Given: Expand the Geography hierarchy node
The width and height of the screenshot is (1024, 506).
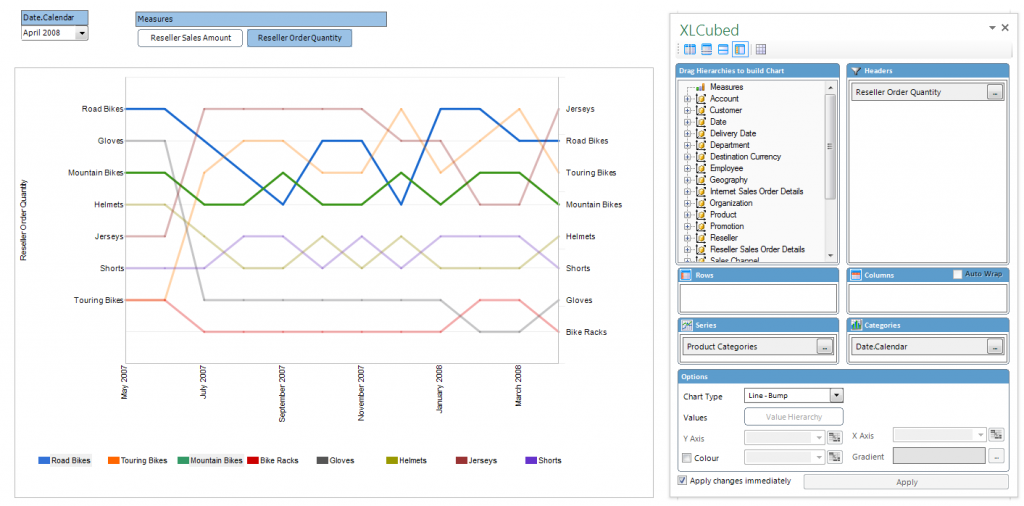Looking at the screenshot, I should click(x=687, y=180).
